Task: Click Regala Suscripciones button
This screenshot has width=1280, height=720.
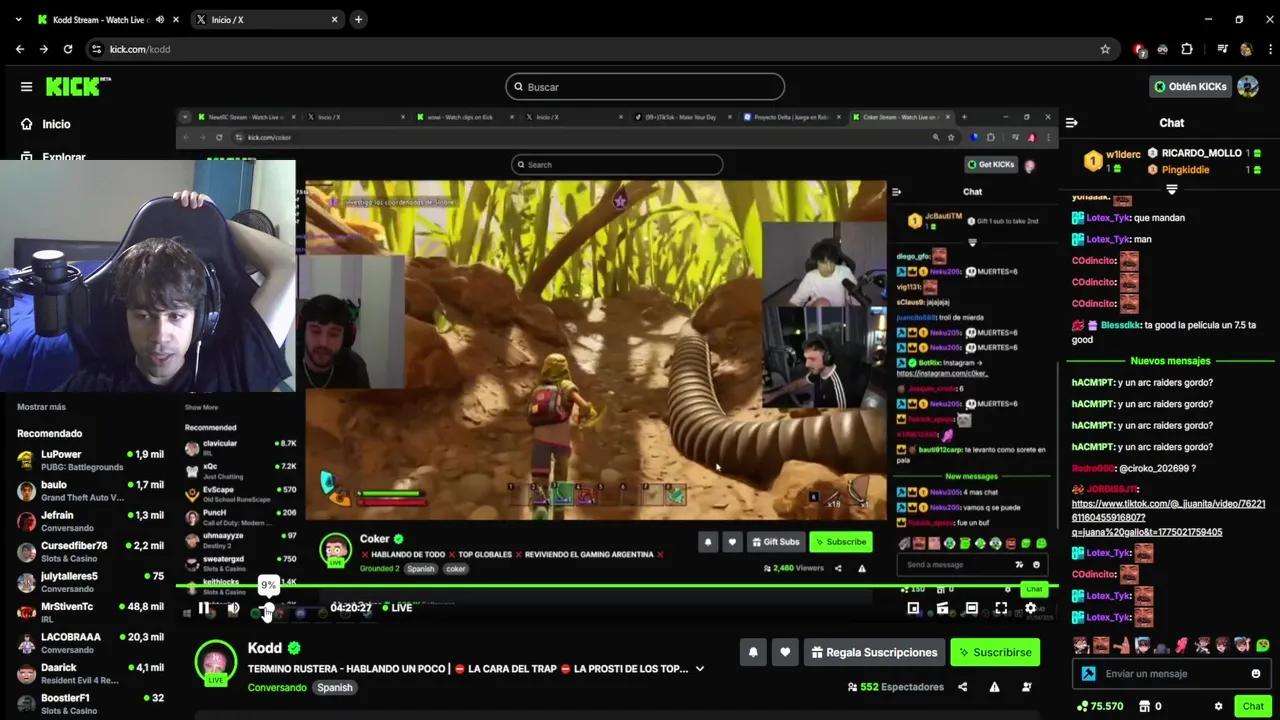Action: 874,652
